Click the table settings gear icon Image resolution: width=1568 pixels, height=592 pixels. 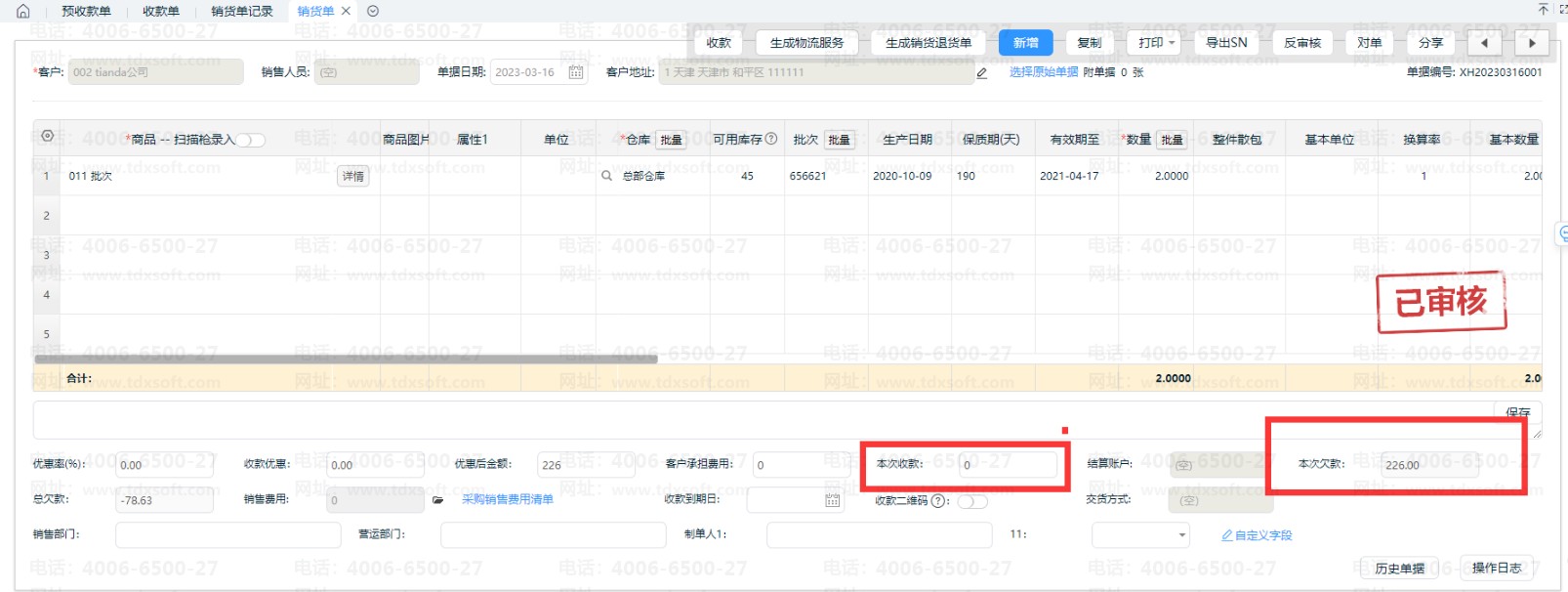[x=47, y=136]
